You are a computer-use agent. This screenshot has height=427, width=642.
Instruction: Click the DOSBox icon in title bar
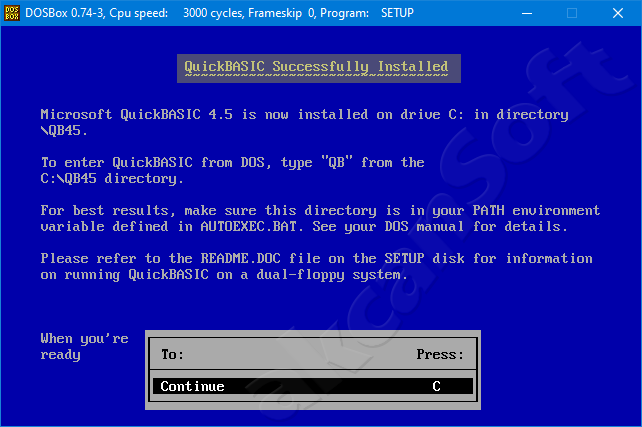tap(12, 13)
